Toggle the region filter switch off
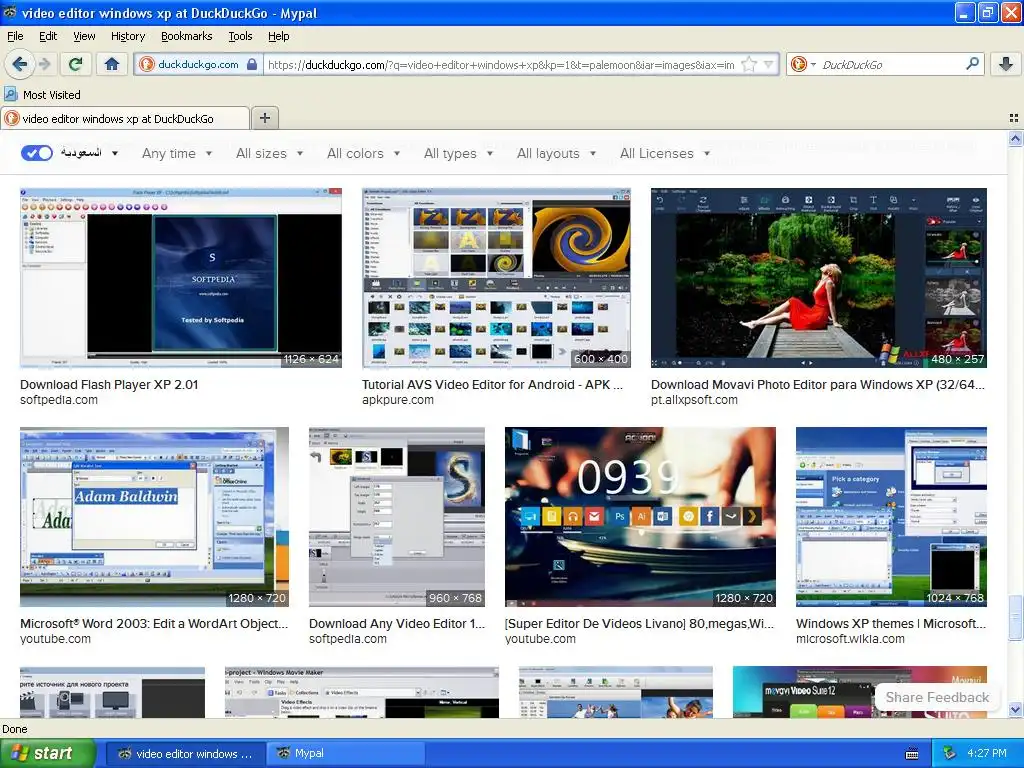The width and height of the screenshot is (1024, 768). pos(37,153)
